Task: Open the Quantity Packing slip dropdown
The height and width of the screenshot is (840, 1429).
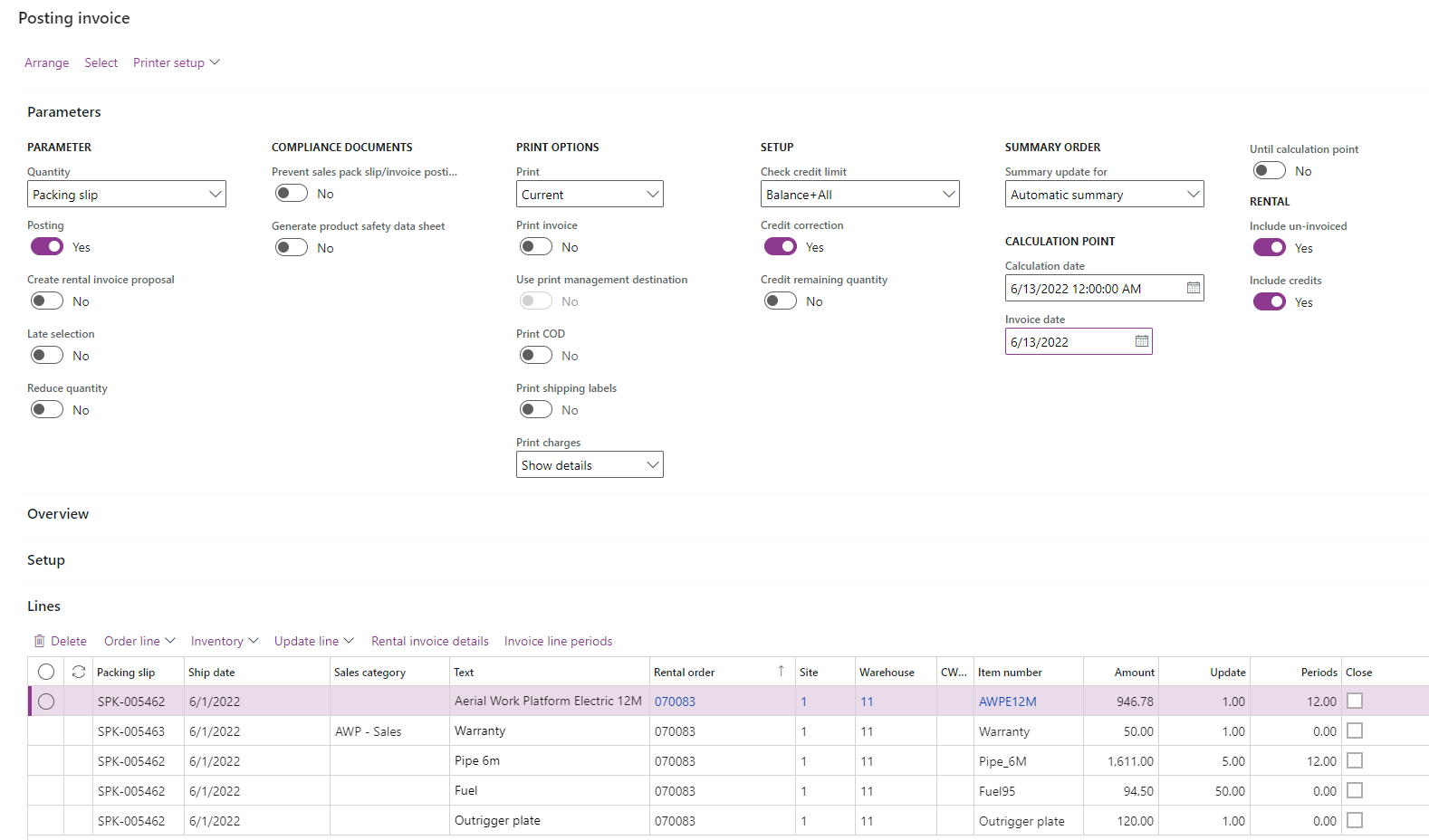Action: (127, 194)
